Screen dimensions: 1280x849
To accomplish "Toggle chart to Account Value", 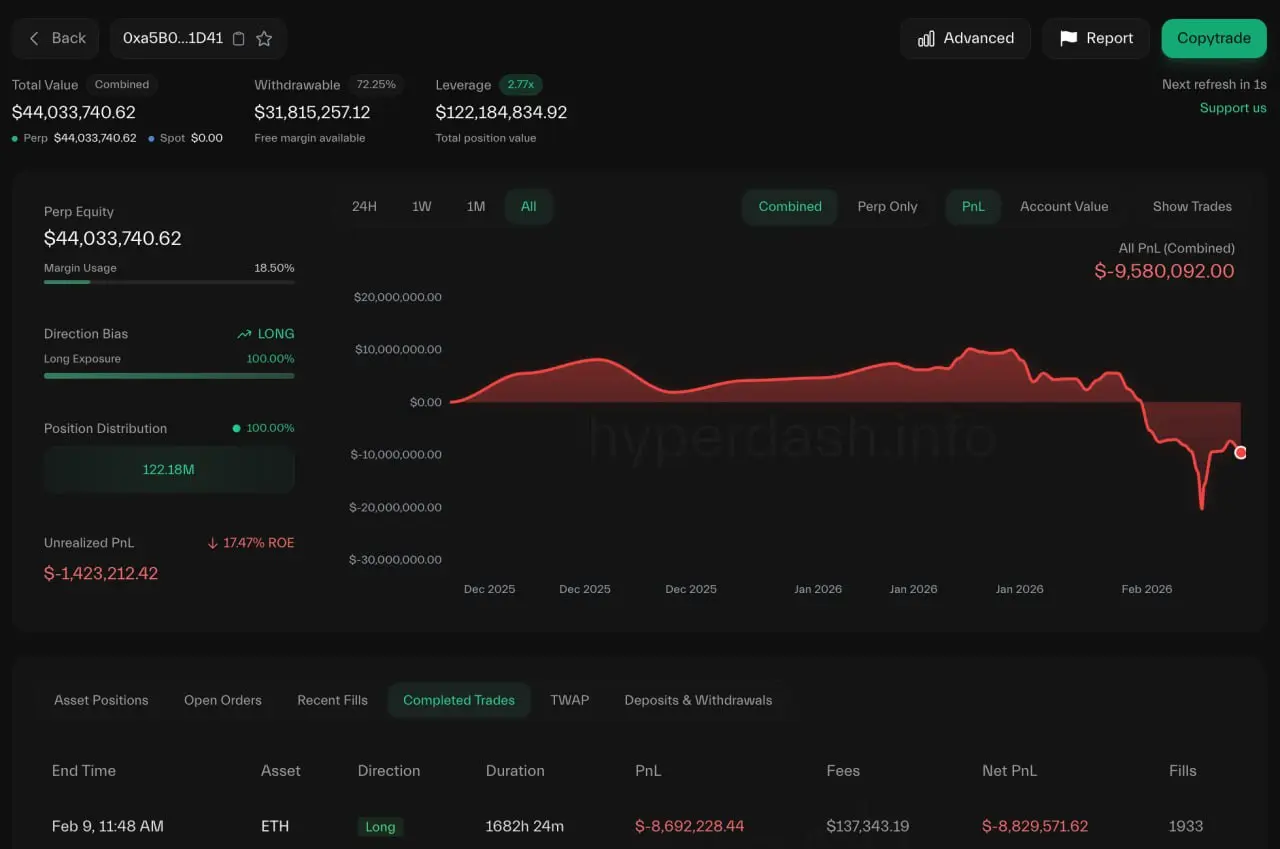I will click(x=1064, y=206).
